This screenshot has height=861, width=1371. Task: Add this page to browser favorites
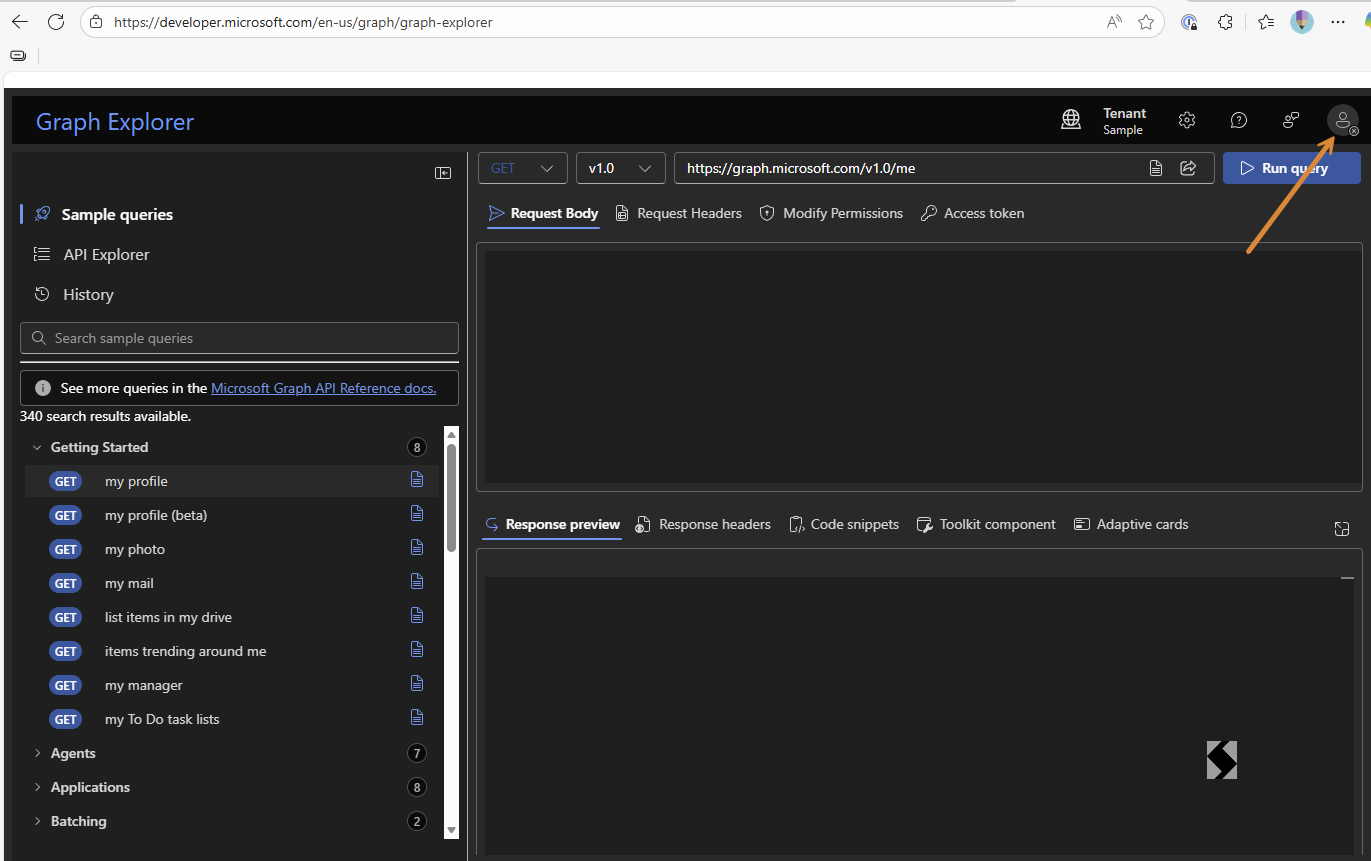coord(1146,22)
